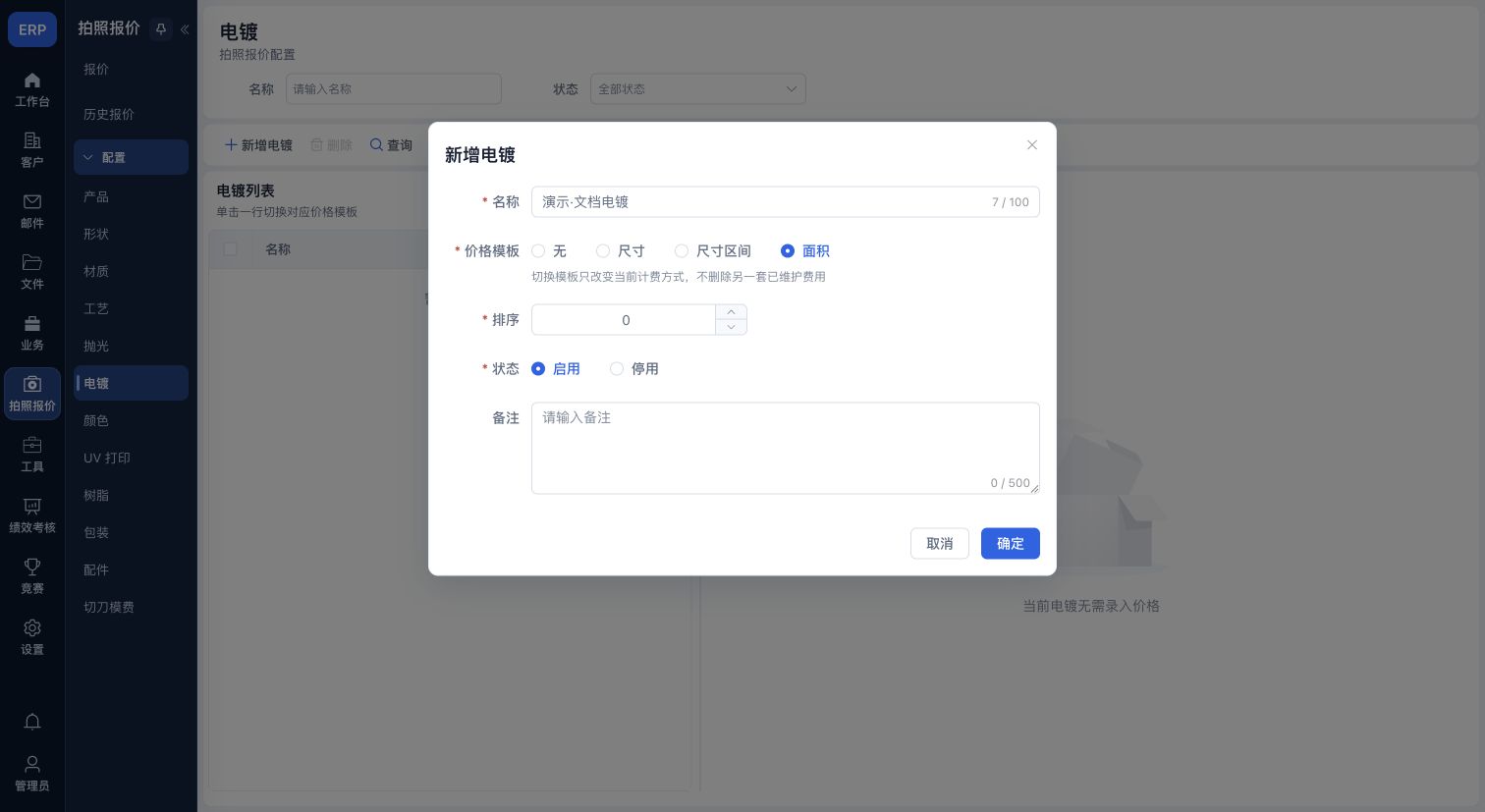Open the 竞赛 trophy sidebar icon
The height and width of the screenshot is (812, 1485).
(x=32, y=576)
